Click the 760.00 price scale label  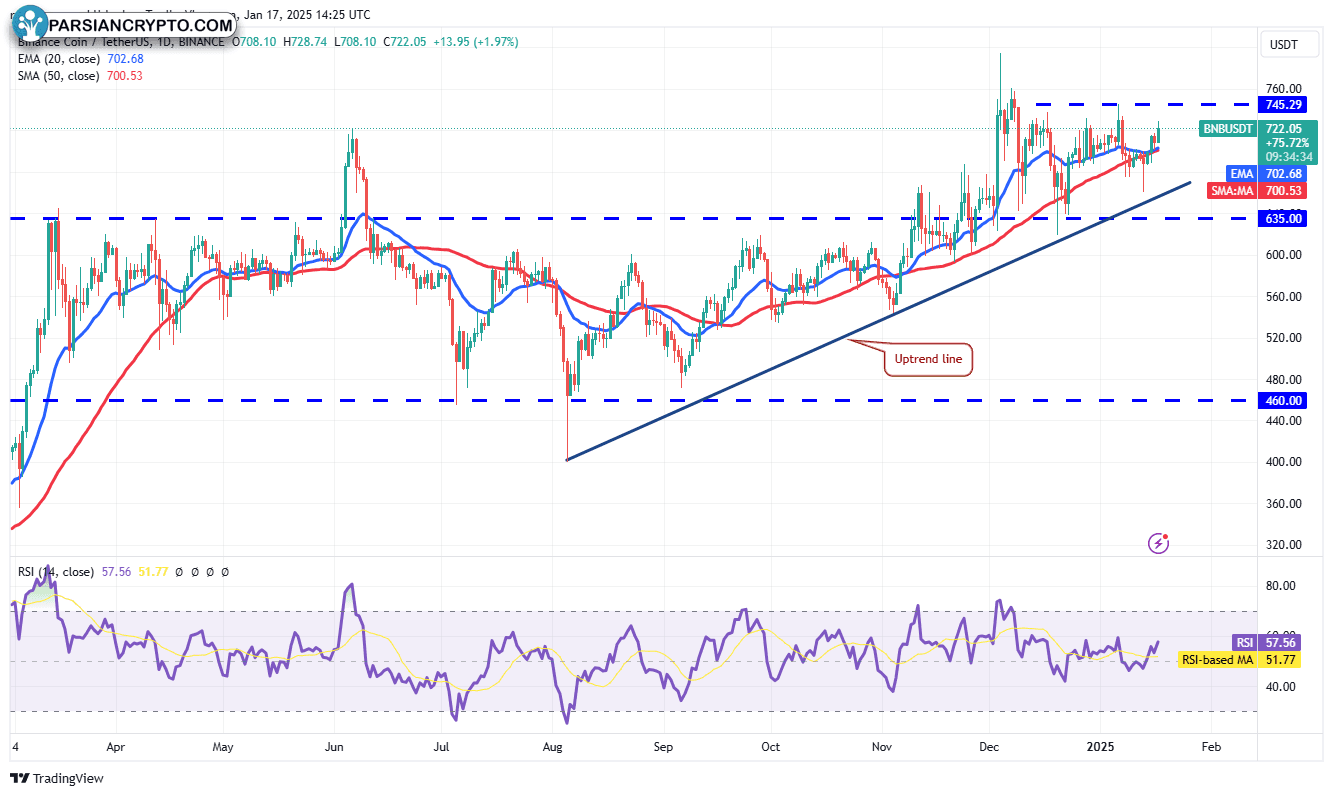pos(1283,88)
